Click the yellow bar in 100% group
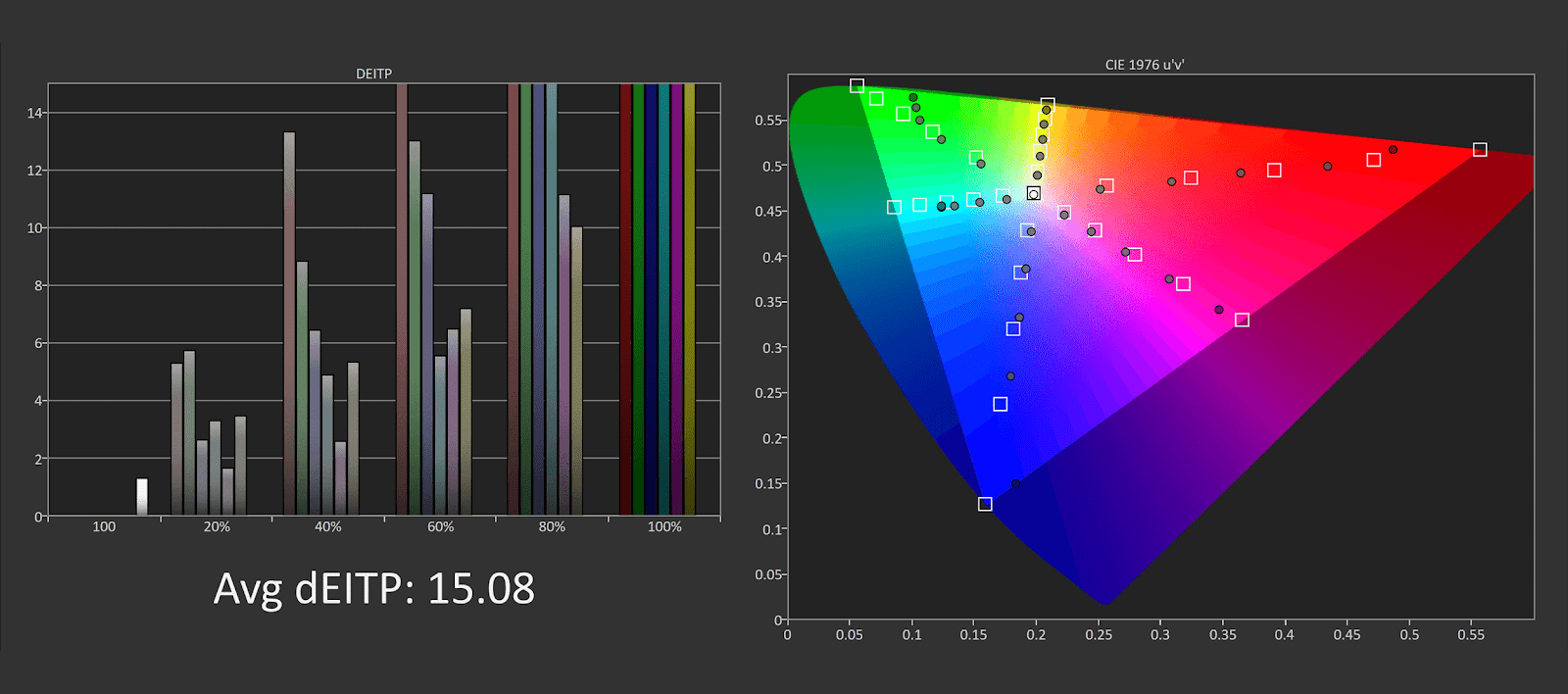 (689, 299)
